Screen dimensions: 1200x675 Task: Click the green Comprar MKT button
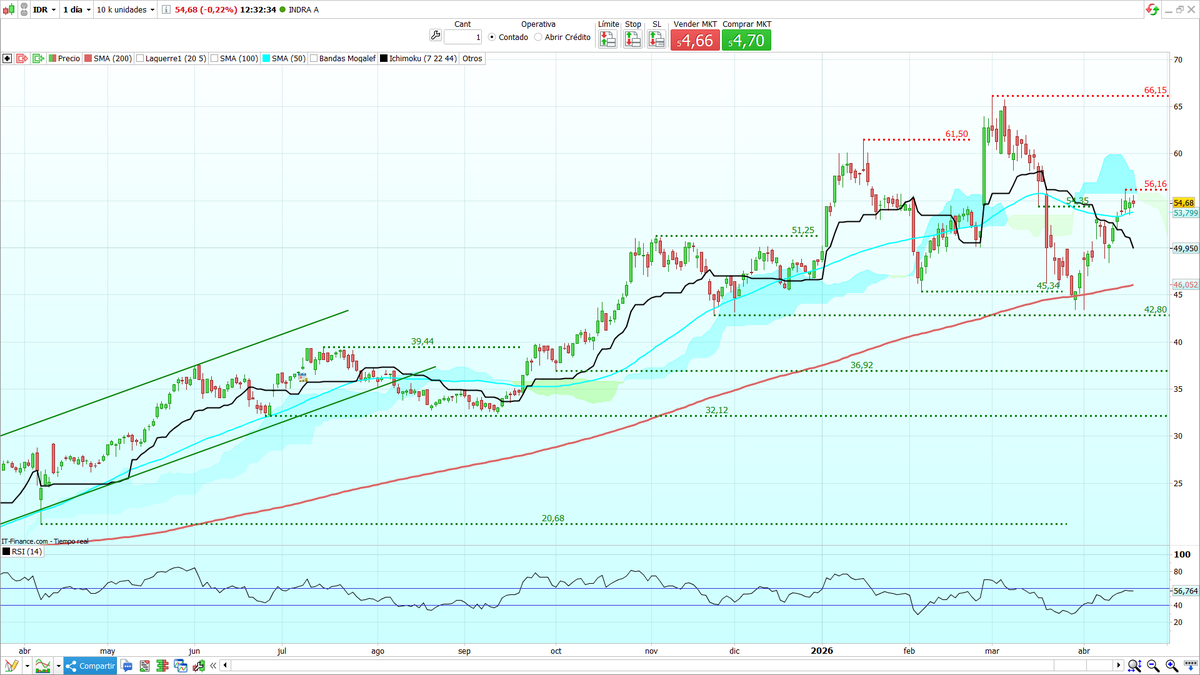(747, 40)
